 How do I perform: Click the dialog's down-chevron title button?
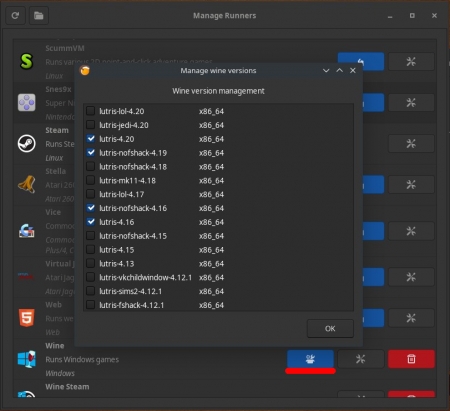[x=326, y=71]
